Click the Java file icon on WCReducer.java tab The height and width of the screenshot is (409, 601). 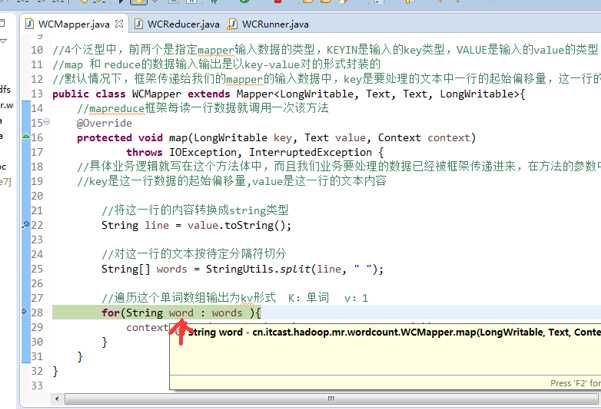pyautogui.click(x=139, y=24)
